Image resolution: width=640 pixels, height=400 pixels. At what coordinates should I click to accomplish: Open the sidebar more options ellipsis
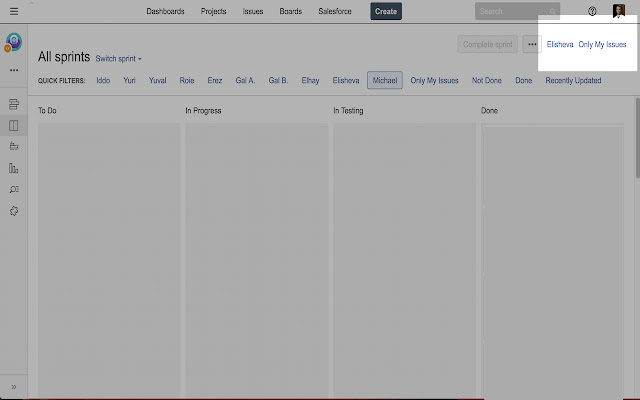(x=14, y=70)
